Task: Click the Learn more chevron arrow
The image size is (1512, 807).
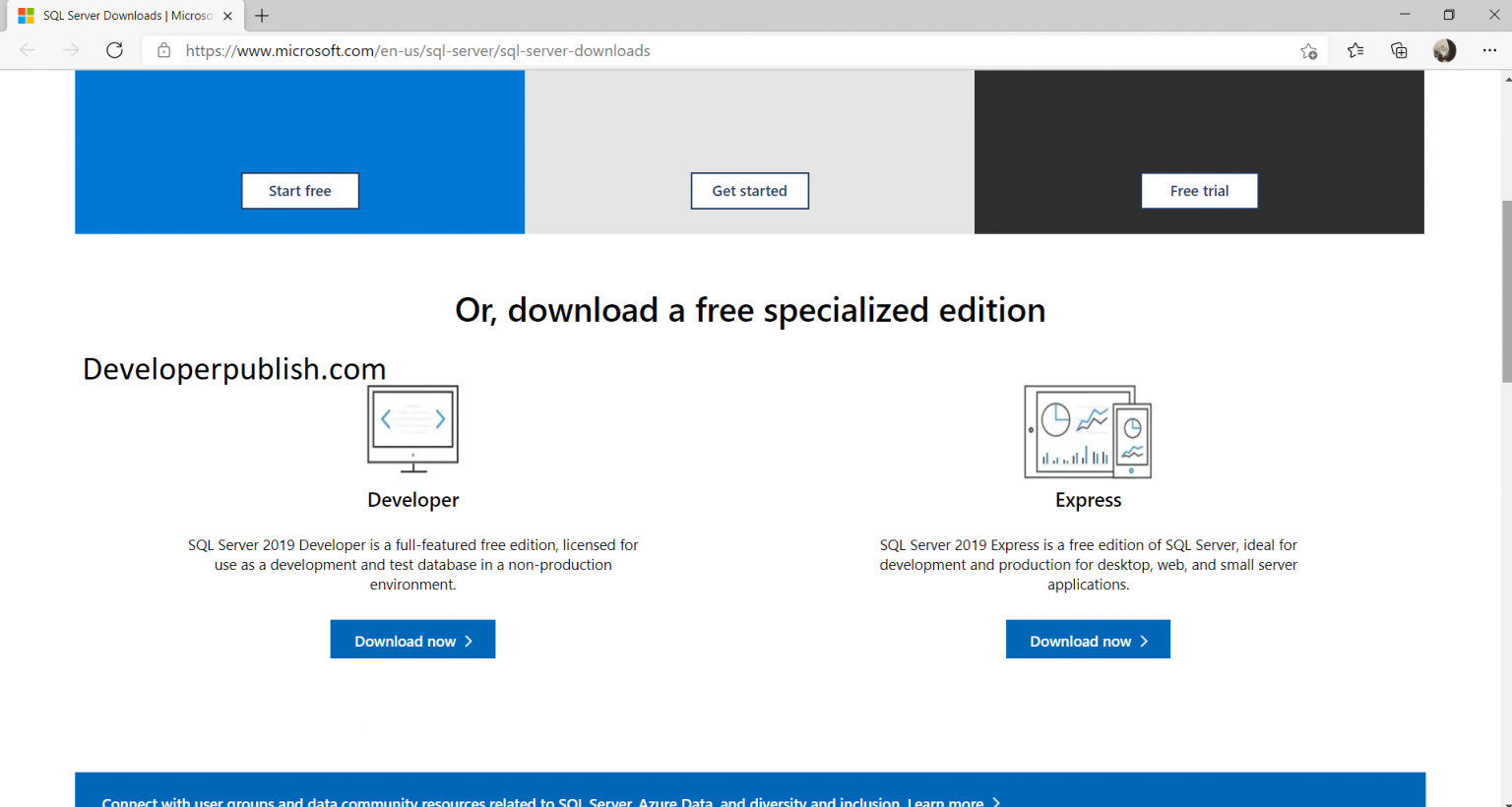Action: (996, 802)
